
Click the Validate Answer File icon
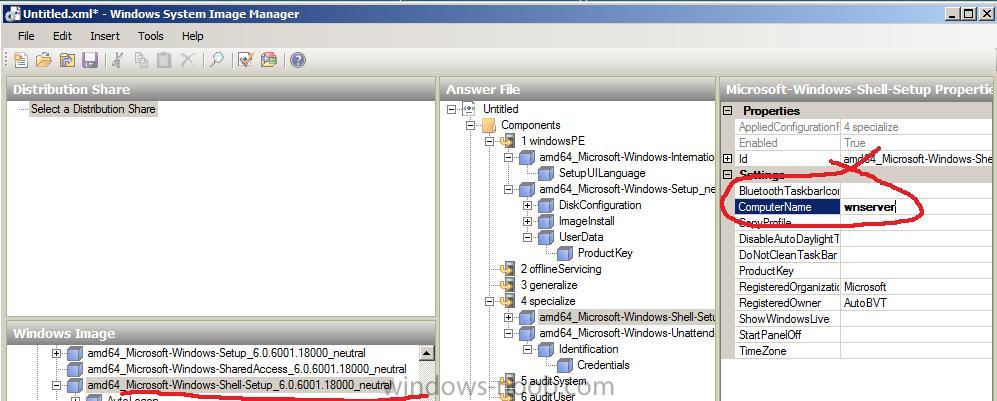(x=245, y=60)
